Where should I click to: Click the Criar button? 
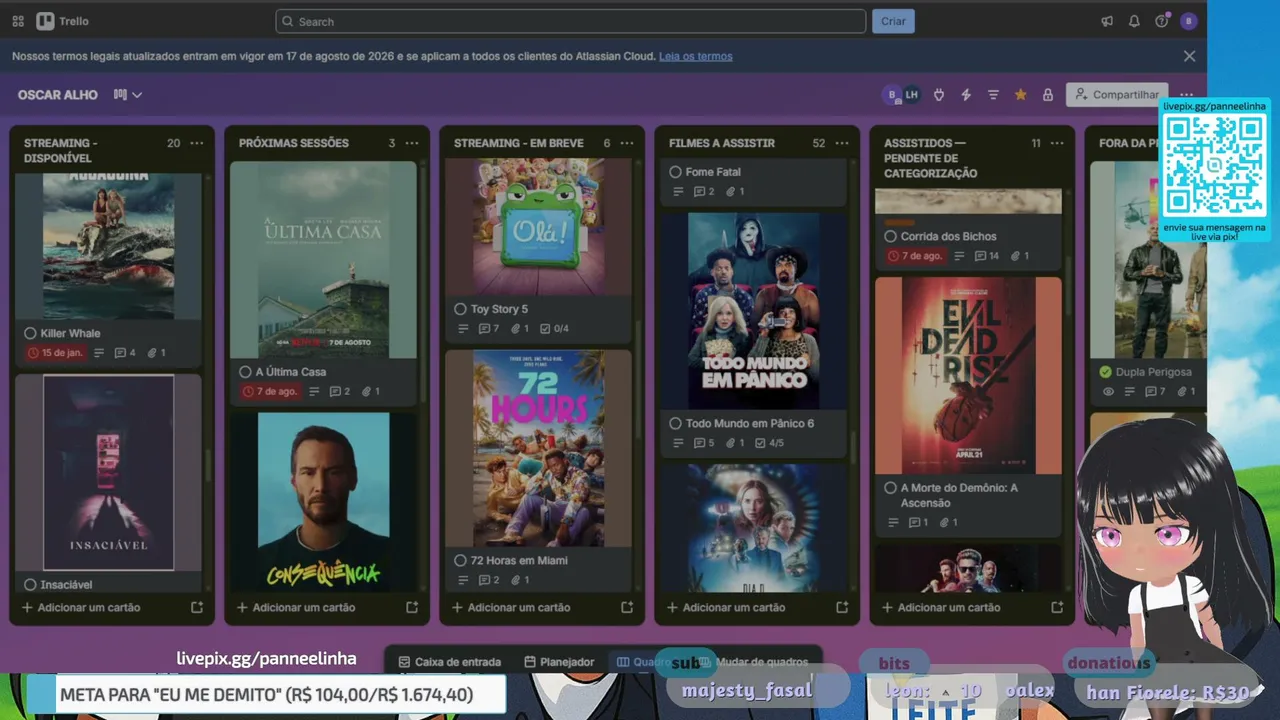[893, 21]
